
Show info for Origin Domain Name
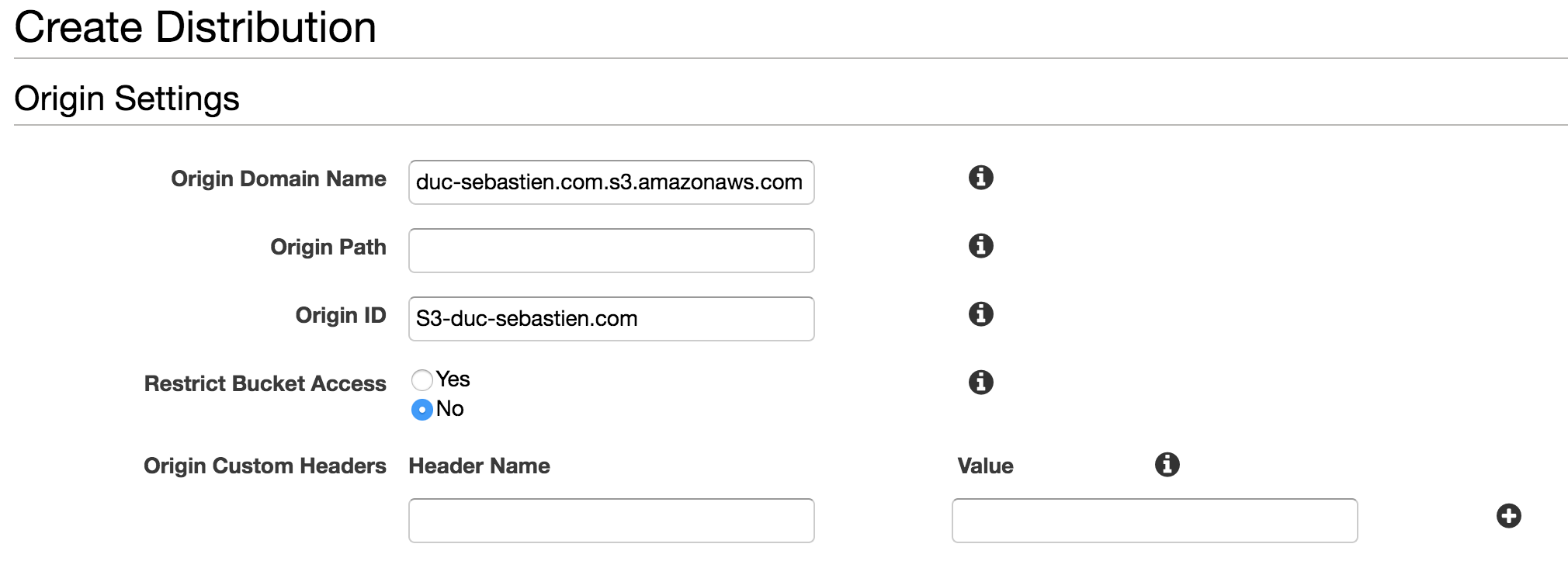click(980, 178)
